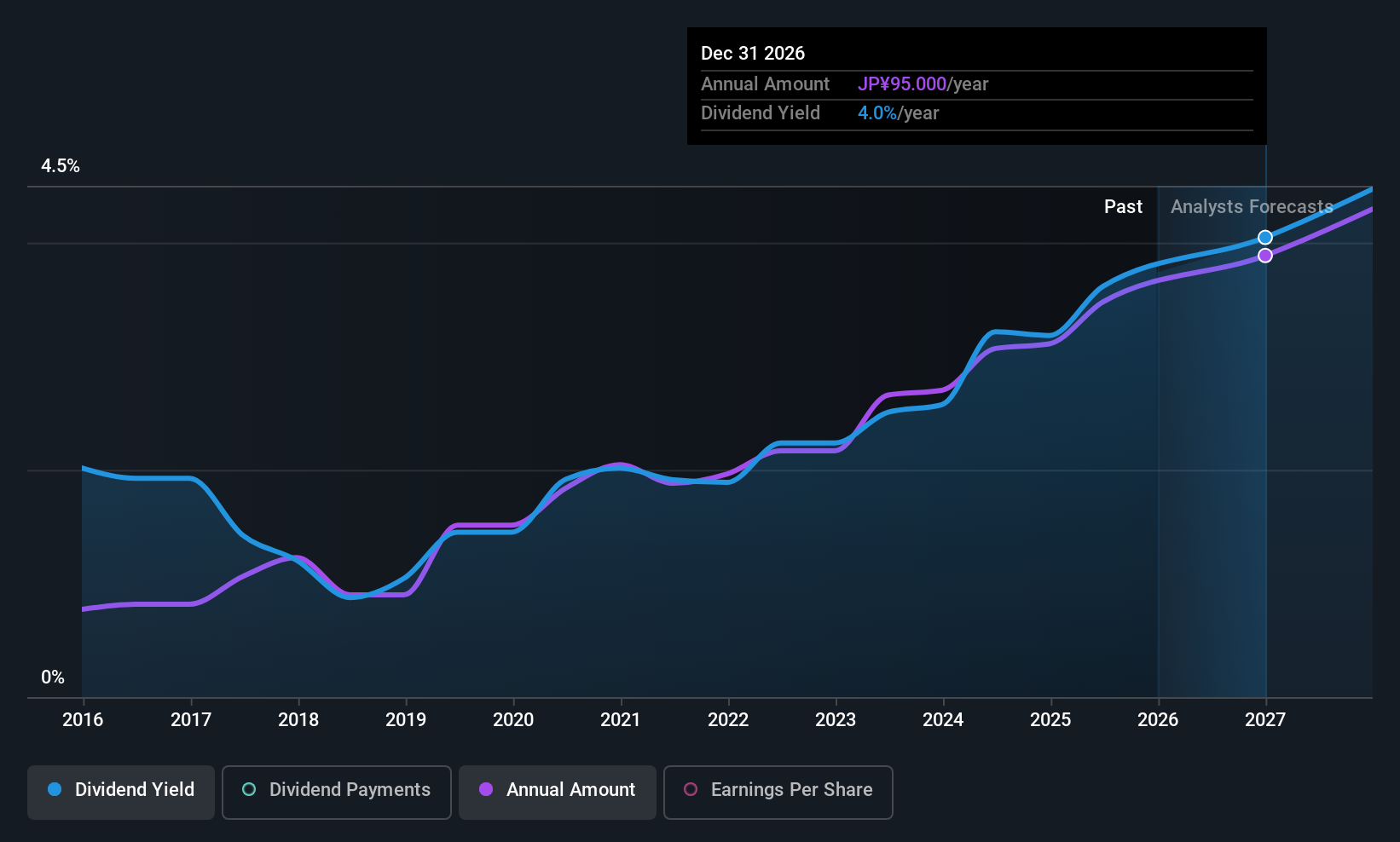
Task: Toggle the Annual Amount legend series
Action: tap(558, 792)
